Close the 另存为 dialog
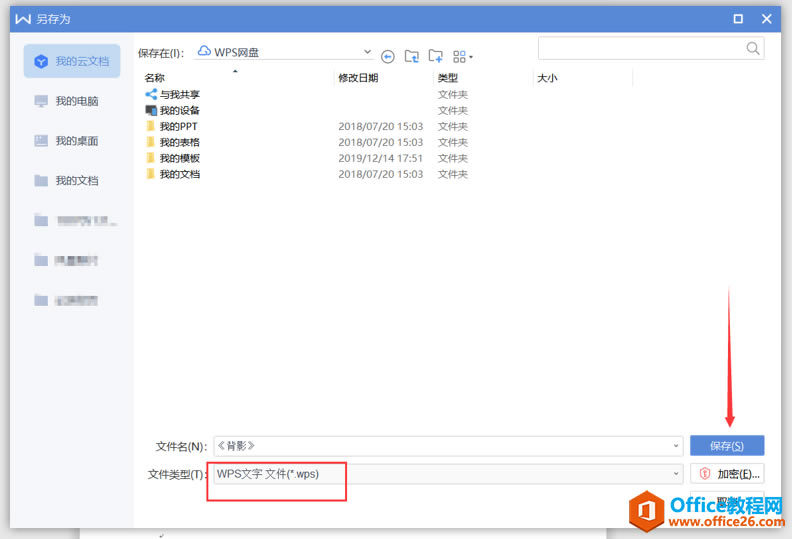 click(x=766, y=19)
